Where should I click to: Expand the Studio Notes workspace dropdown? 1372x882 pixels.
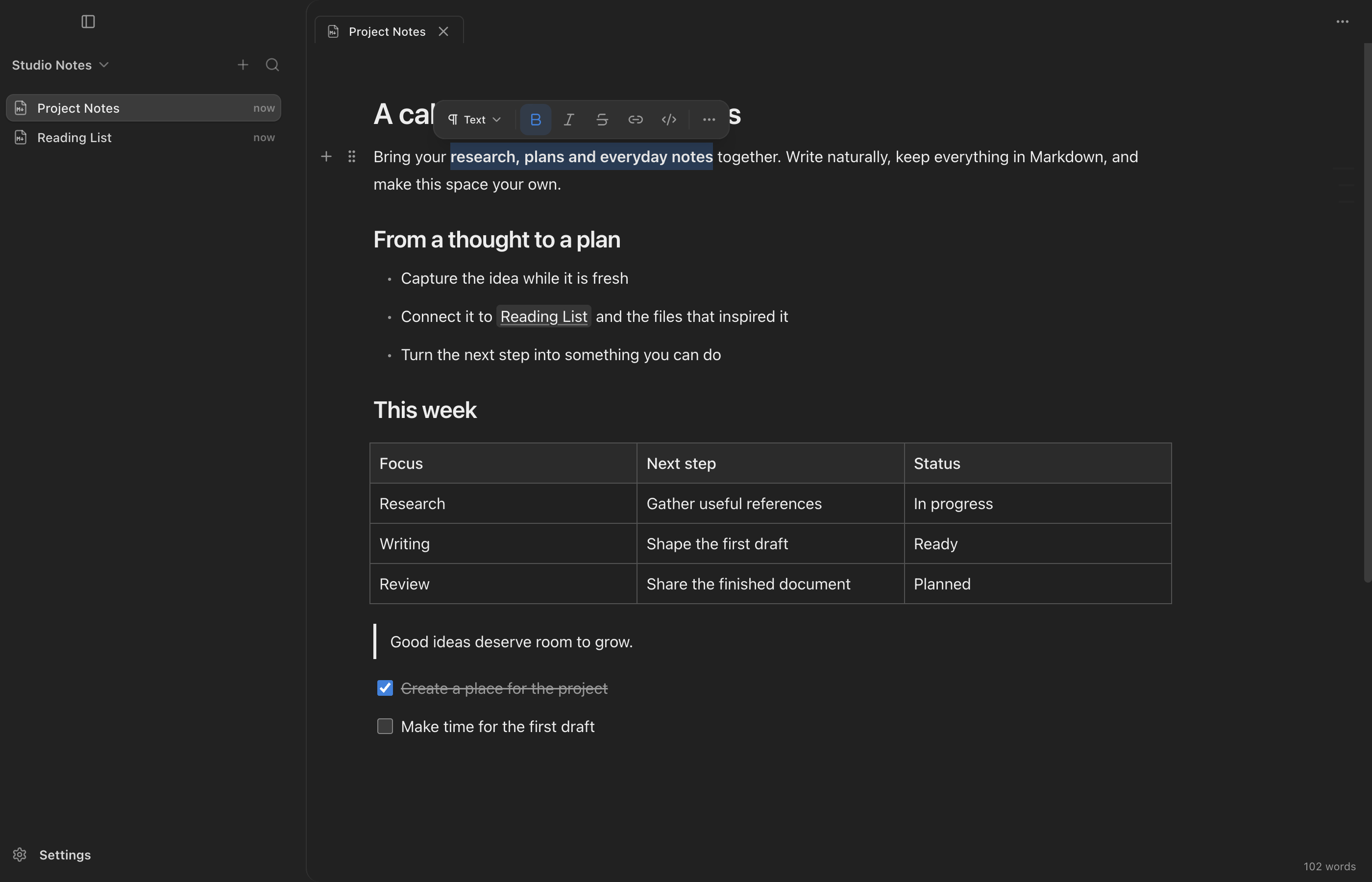(60, 65)
